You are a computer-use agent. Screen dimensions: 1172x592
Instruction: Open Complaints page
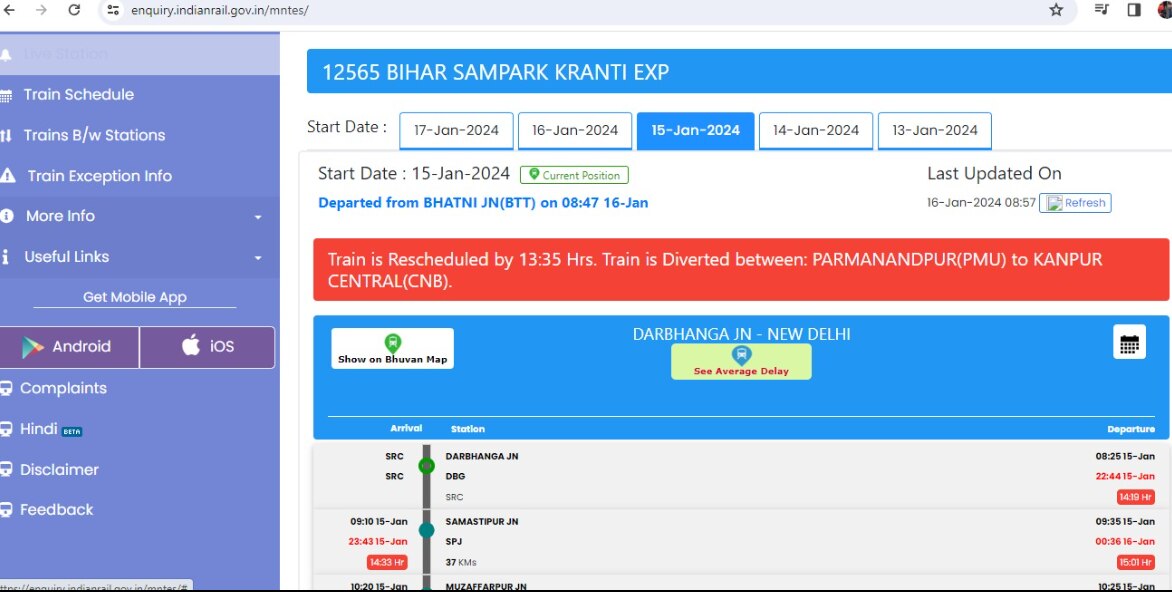point(63,388)
